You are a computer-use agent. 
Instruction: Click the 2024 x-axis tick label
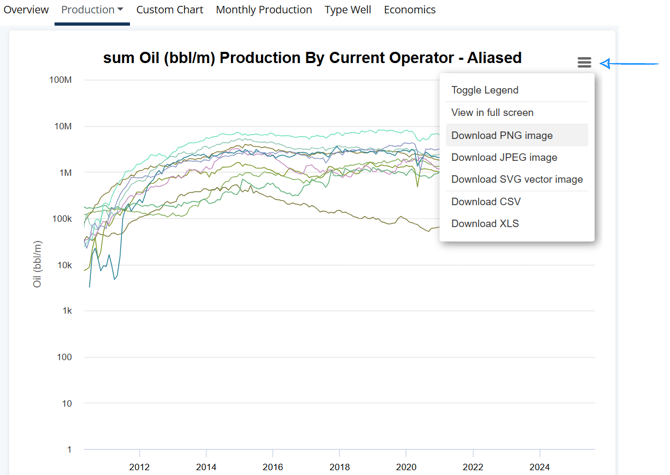(539, 467)
